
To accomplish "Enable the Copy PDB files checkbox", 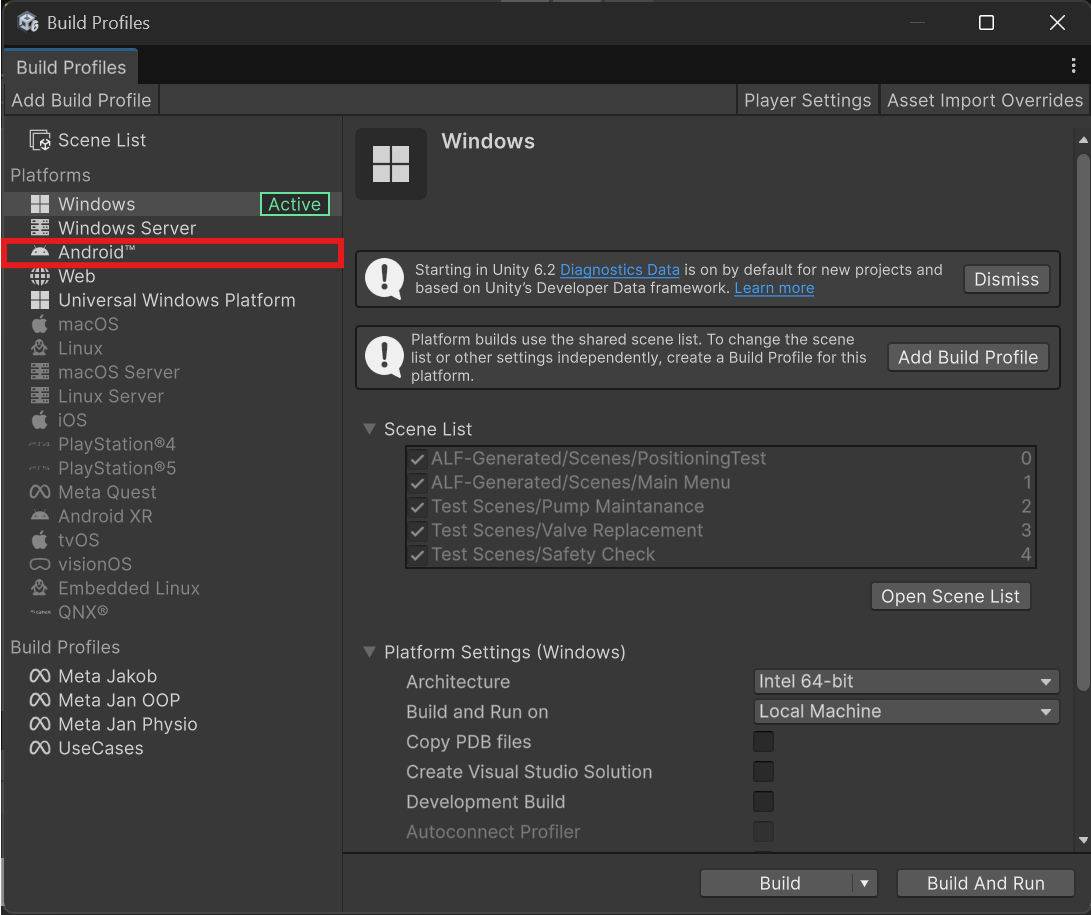I will pyautogui.click(x=763, y=742).
